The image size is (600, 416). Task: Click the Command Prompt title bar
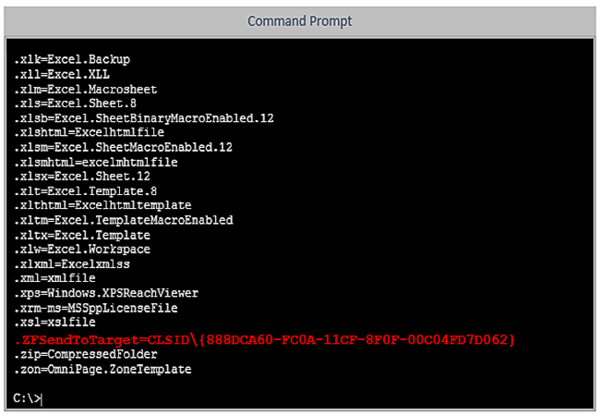tap(300, 20)
